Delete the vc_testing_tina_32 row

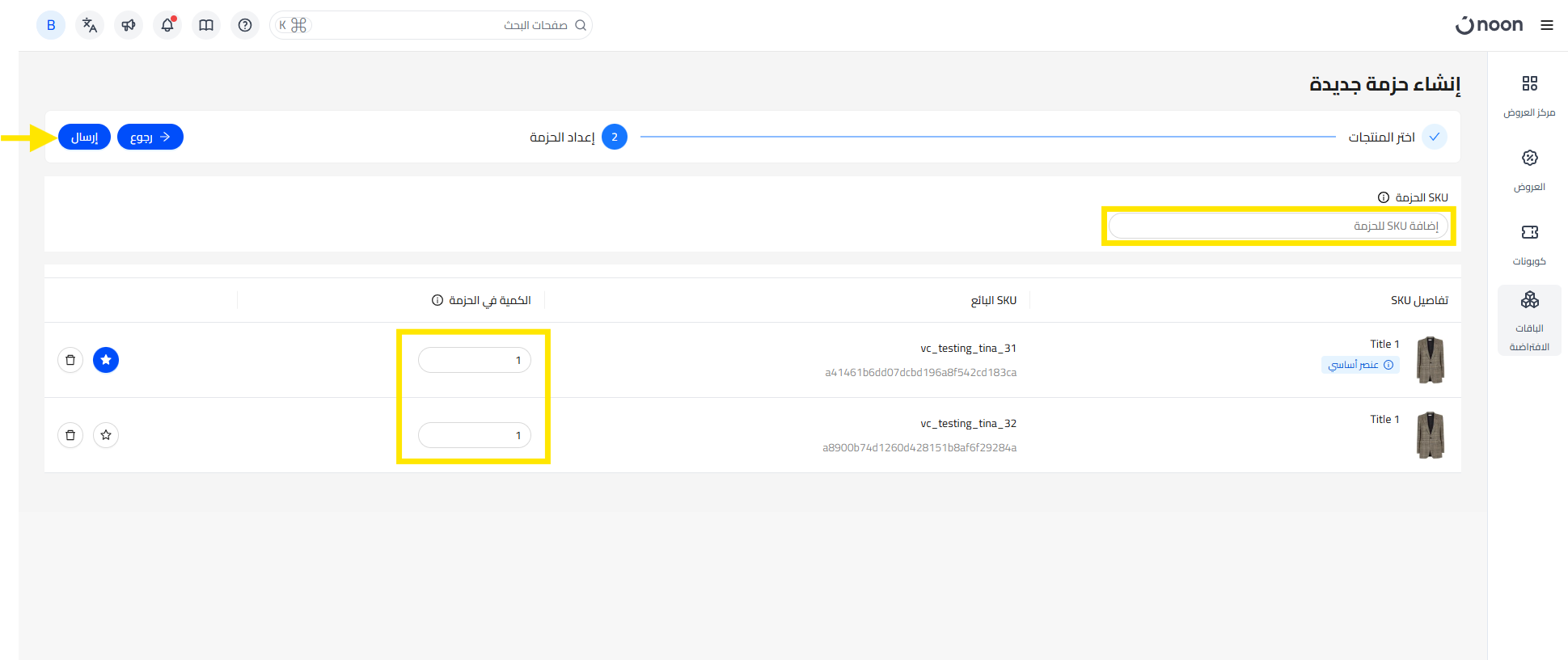coord(70,435)
